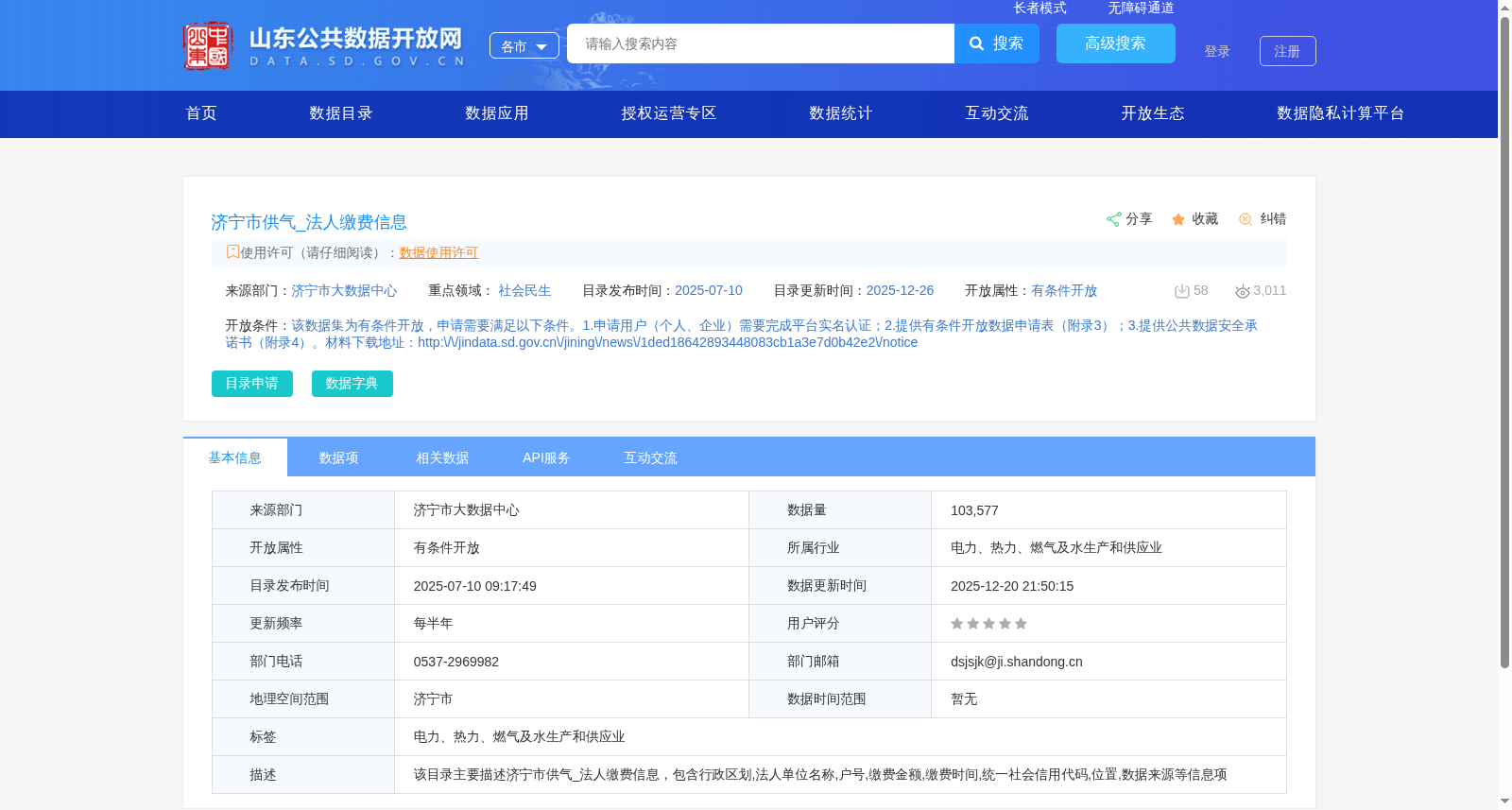1512x810 pixels.
Task: Open the 各市 city dropdown
Action: click(524, 45)
